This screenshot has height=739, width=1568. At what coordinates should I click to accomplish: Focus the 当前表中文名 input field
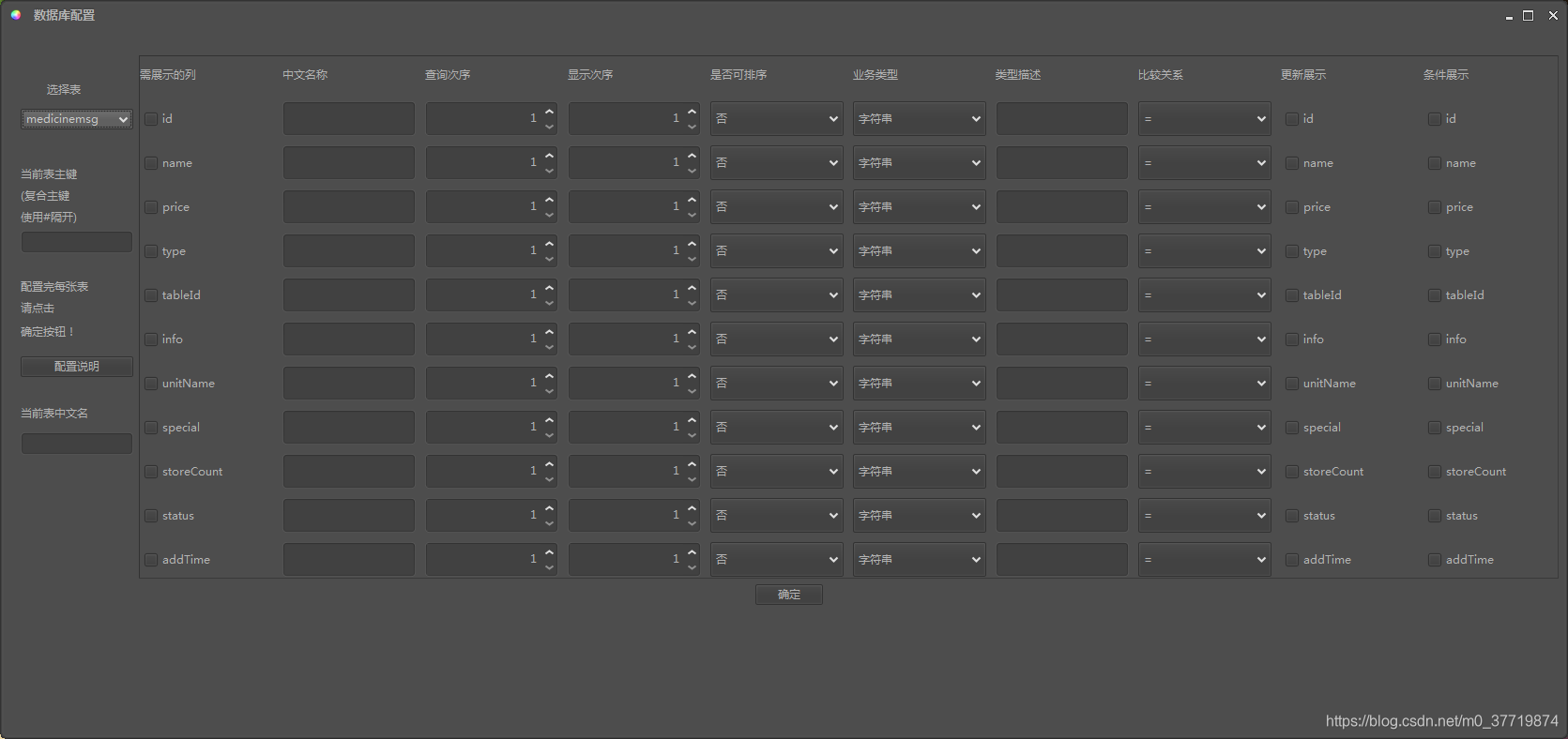pyautogui.click(x=77, y=444)
